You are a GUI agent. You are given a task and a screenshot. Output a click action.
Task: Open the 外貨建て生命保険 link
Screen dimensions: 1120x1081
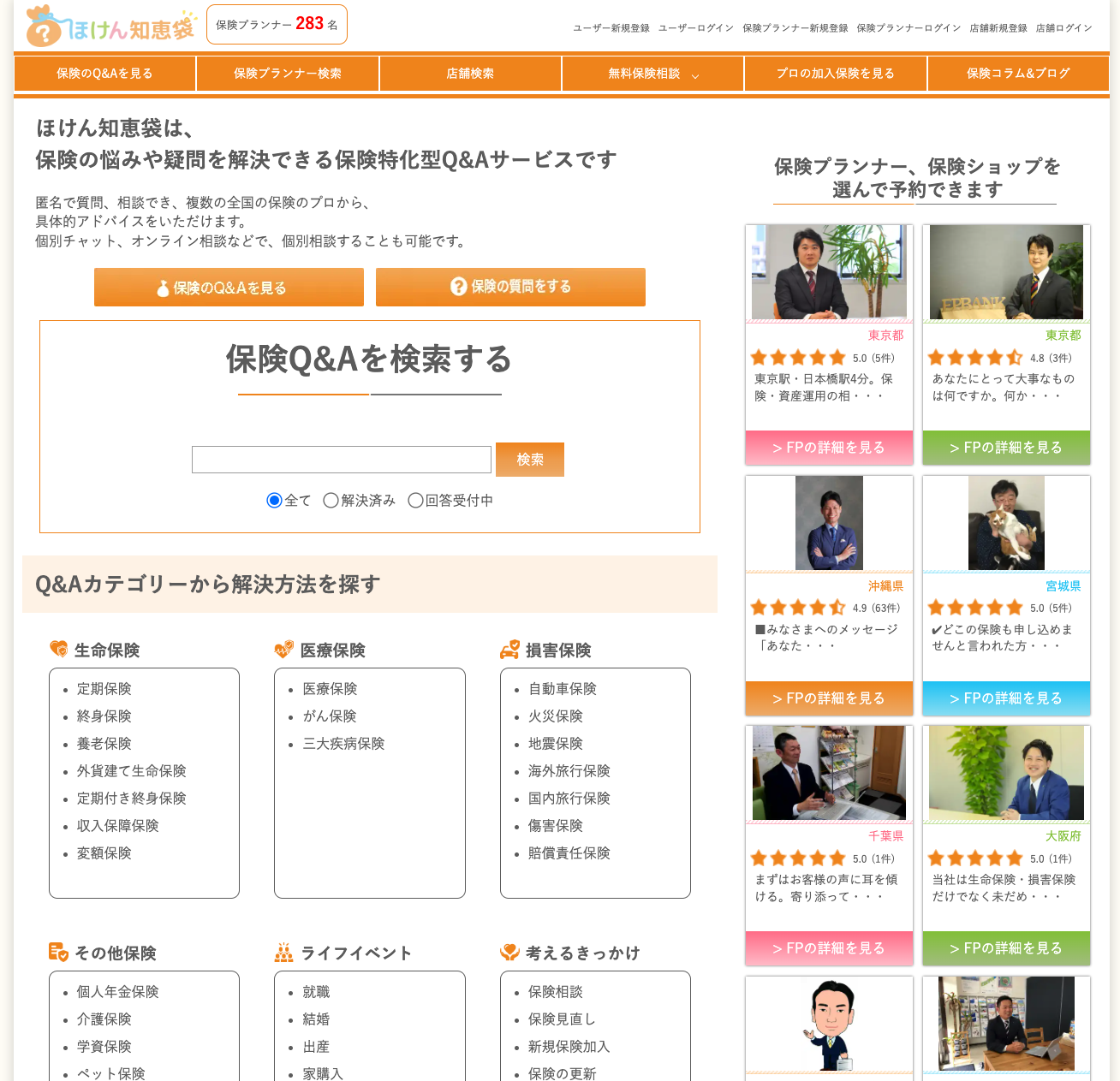[132, 771]
